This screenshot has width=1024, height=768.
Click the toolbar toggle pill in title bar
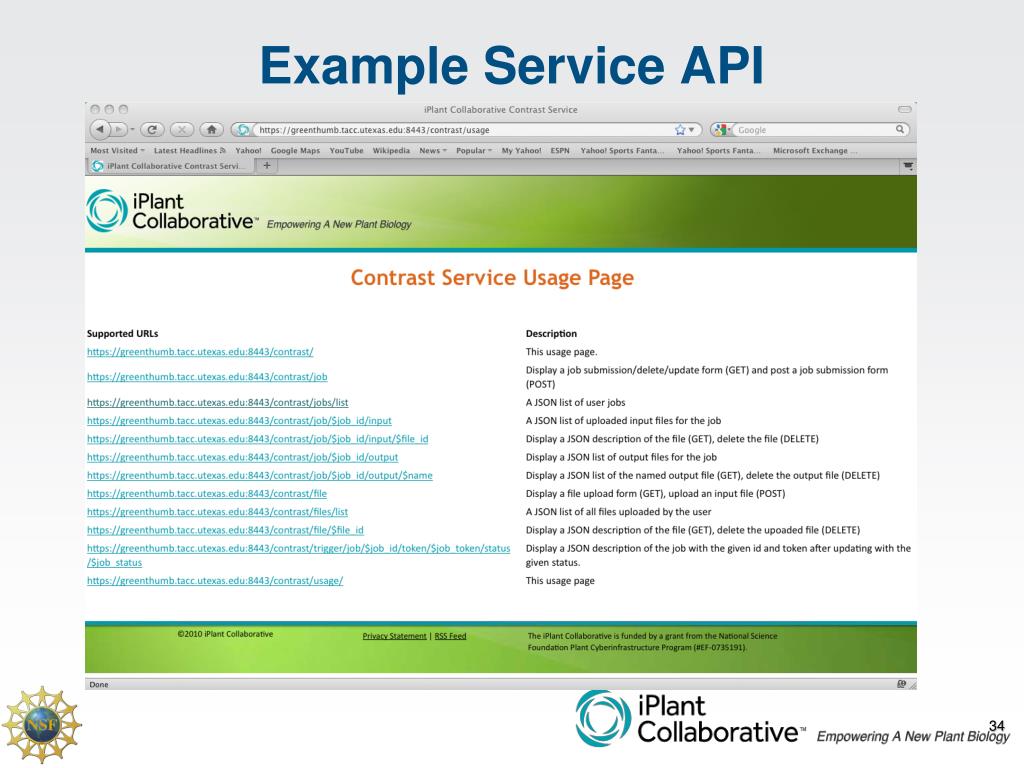pyautogui.click(x=904, y=109)
